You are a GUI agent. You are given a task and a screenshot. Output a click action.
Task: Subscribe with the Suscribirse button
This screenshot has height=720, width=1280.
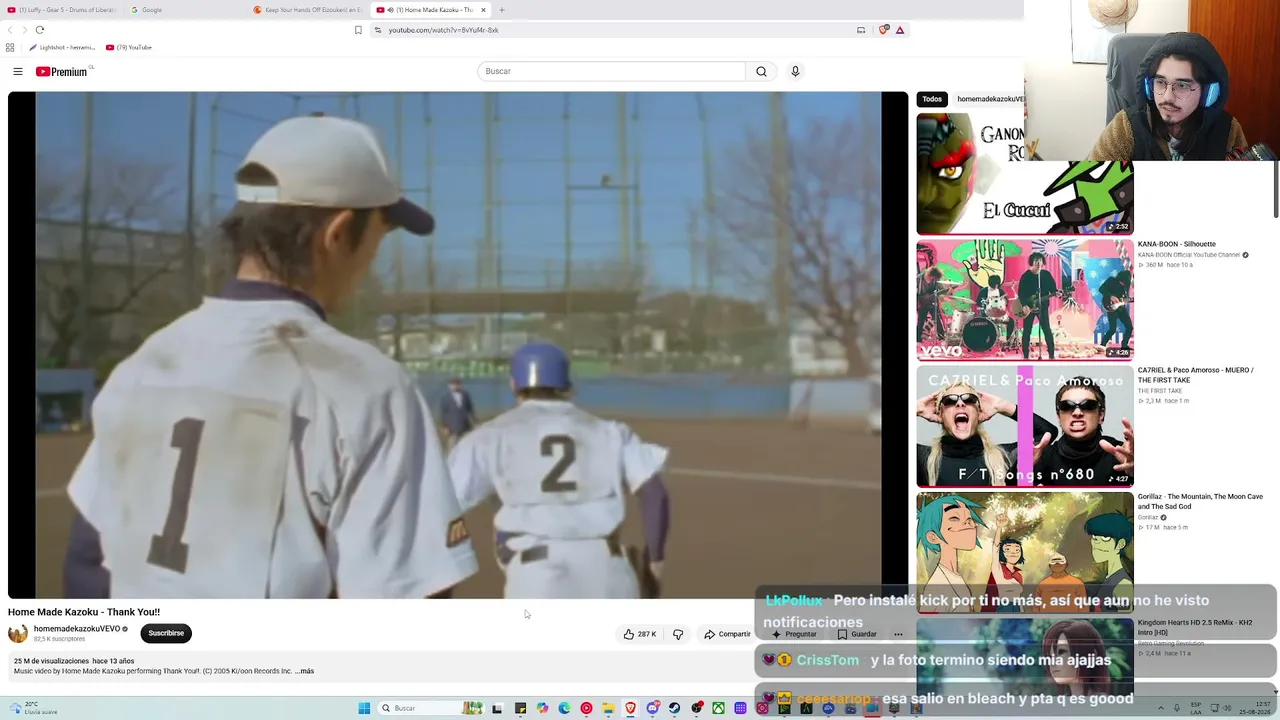click(166, 633)
